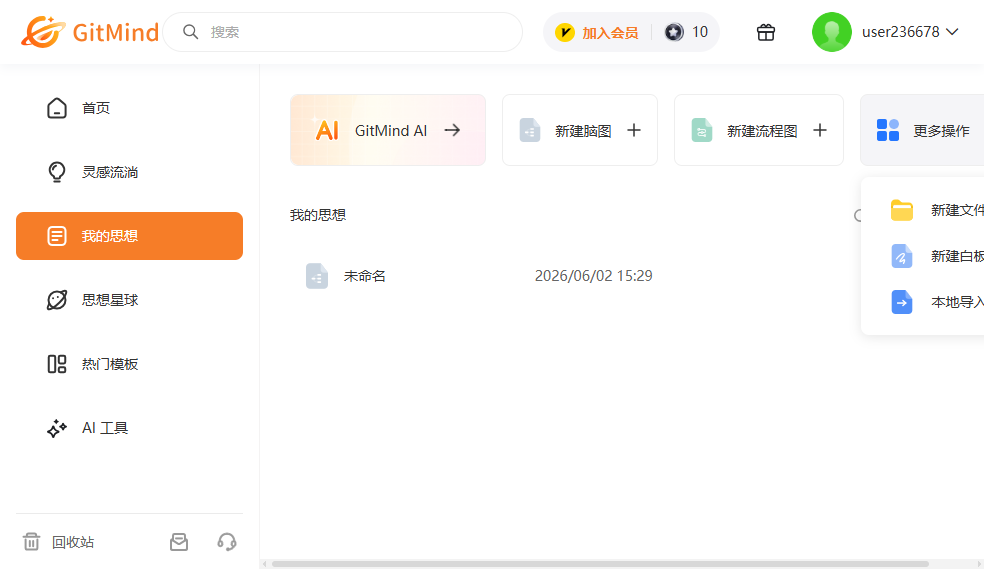The image size is (984, 569).
Task: Click the yellow VIP badge icon
Action: 564,32
